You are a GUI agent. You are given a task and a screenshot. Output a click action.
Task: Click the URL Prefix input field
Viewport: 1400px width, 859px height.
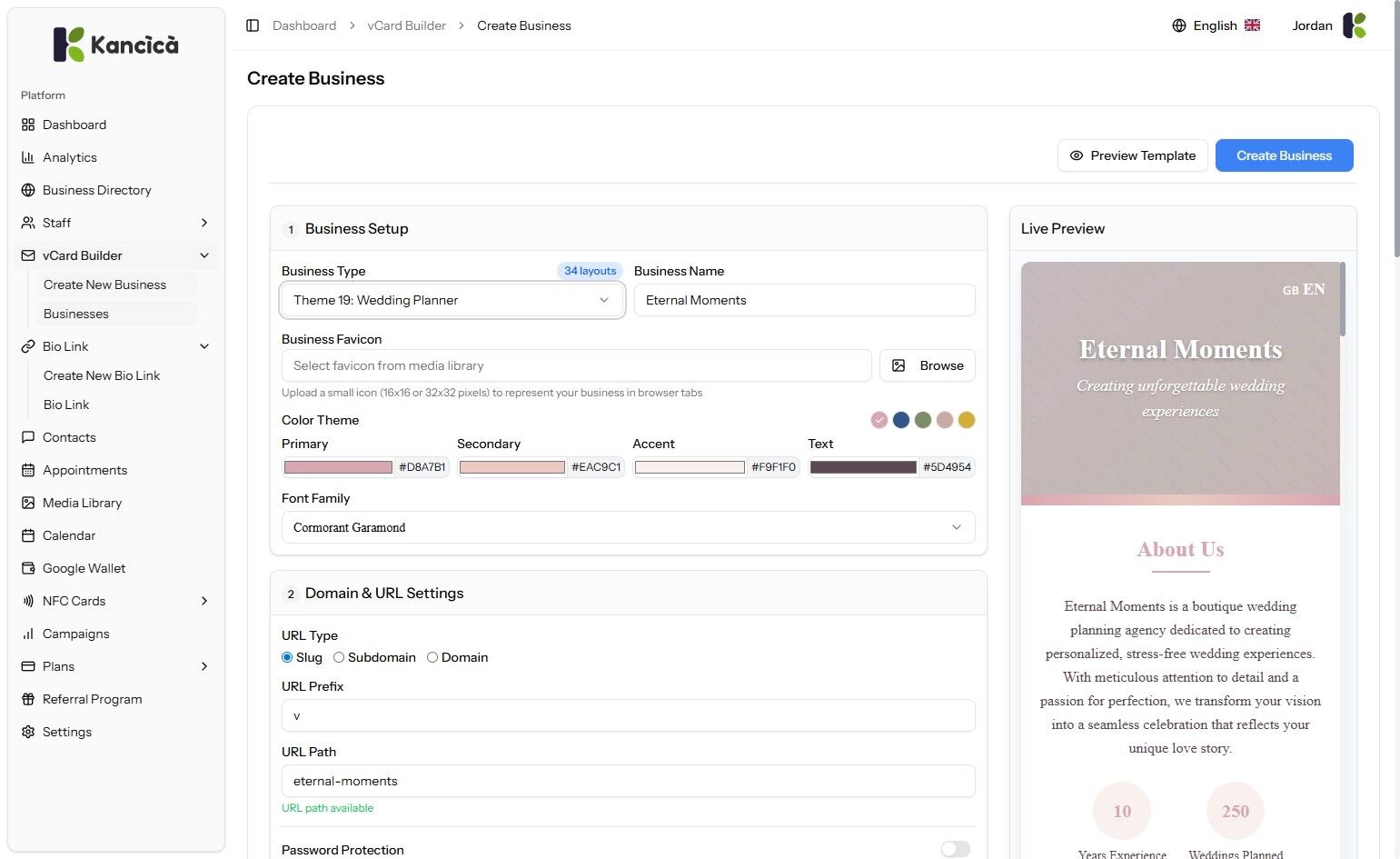coord(629,715)
